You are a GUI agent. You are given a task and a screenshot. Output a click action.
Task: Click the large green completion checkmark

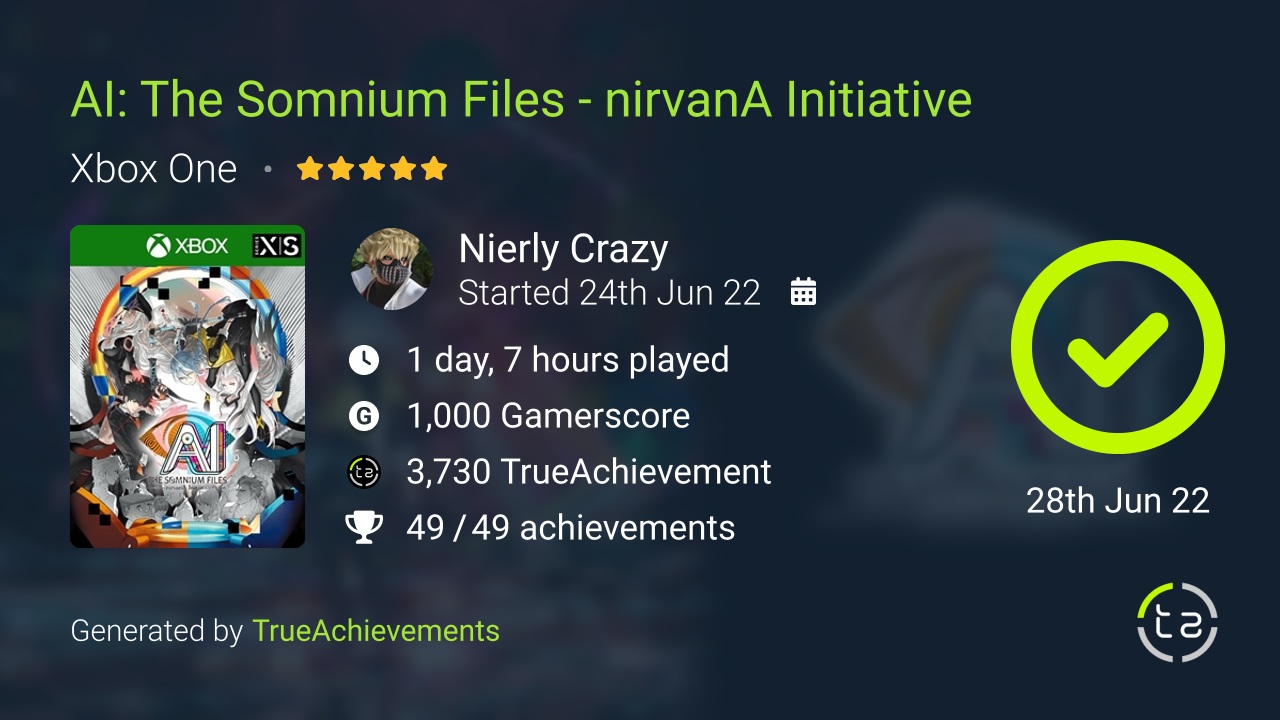[1118, 347]
